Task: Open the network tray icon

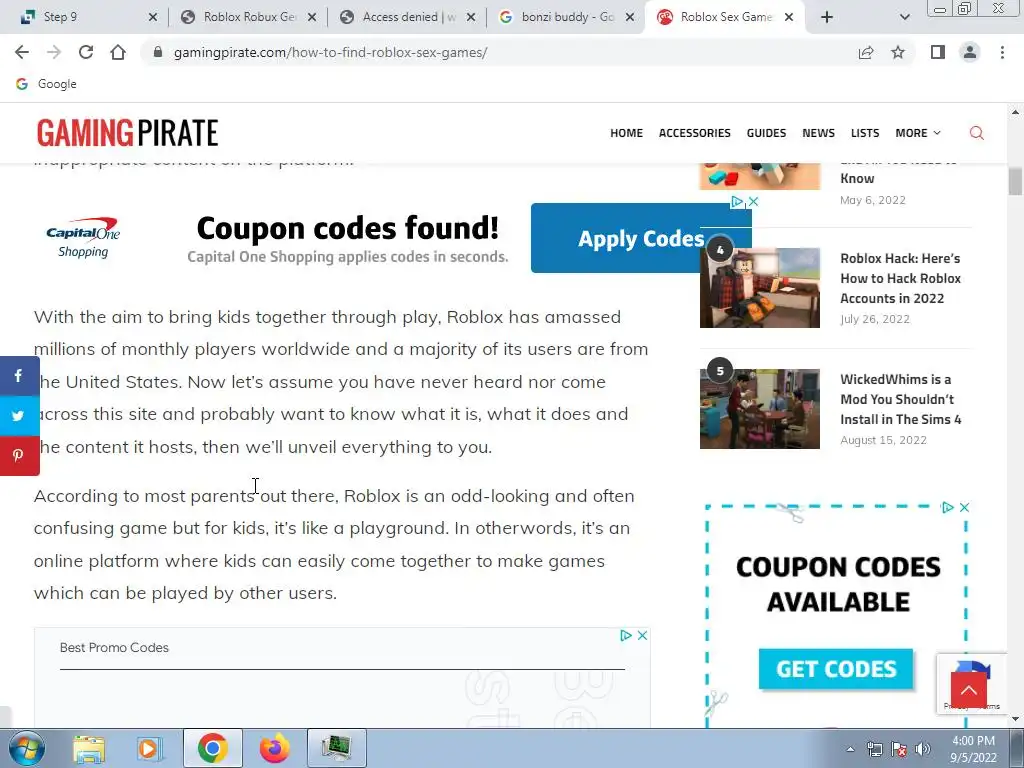Action: 874,749
